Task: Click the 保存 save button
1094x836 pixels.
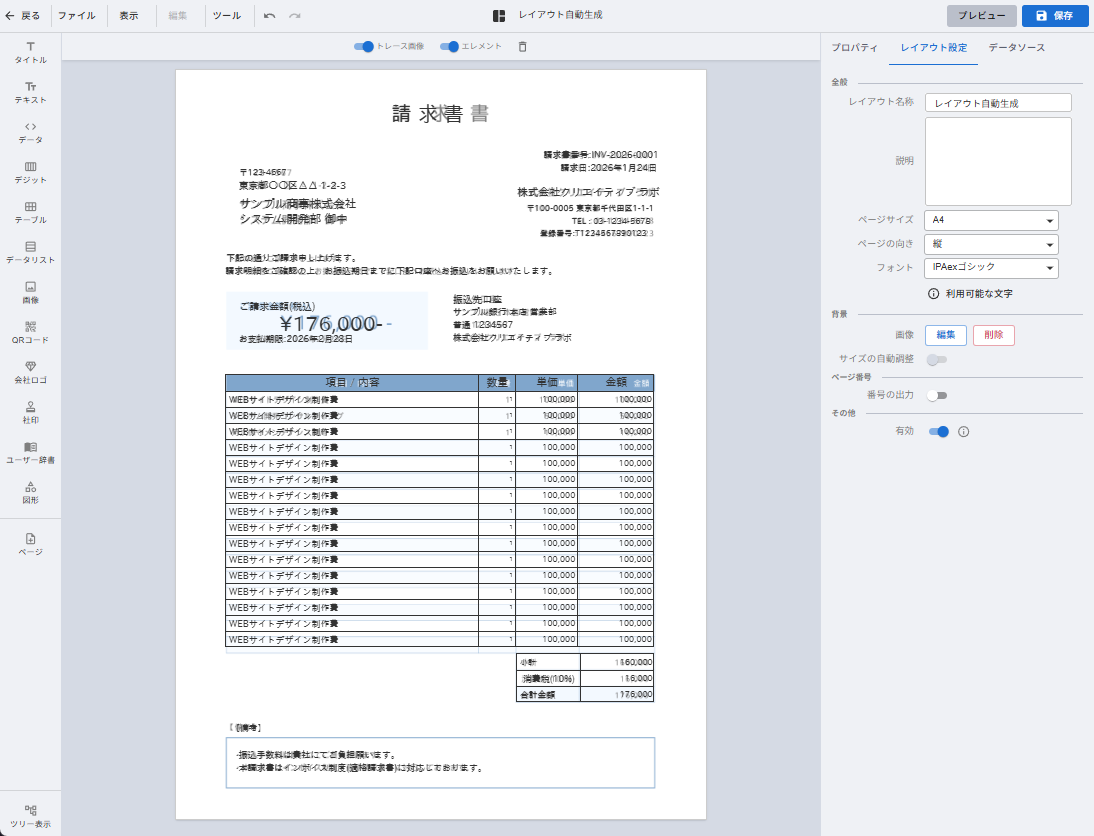Action: point(1055,16)
